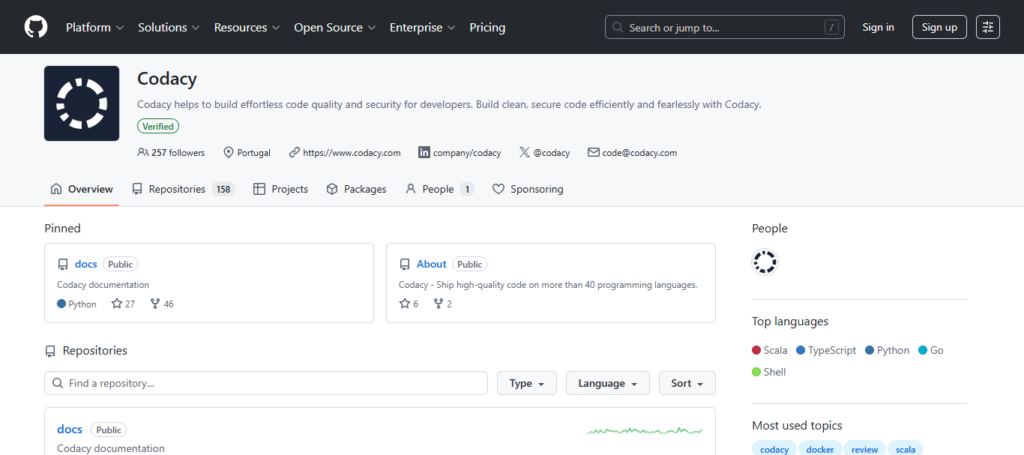Click the X icon beside @codacy

click(x=524, y=153)
